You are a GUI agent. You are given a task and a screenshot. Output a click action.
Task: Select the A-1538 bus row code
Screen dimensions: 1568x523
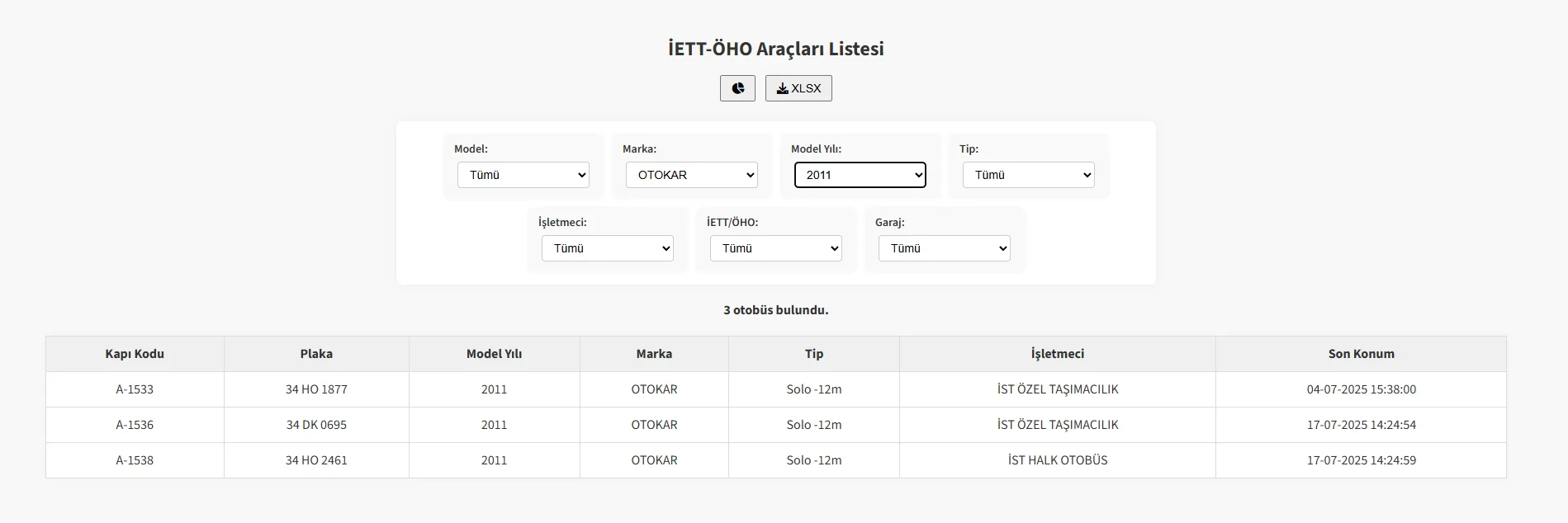(x=135, y=460)
